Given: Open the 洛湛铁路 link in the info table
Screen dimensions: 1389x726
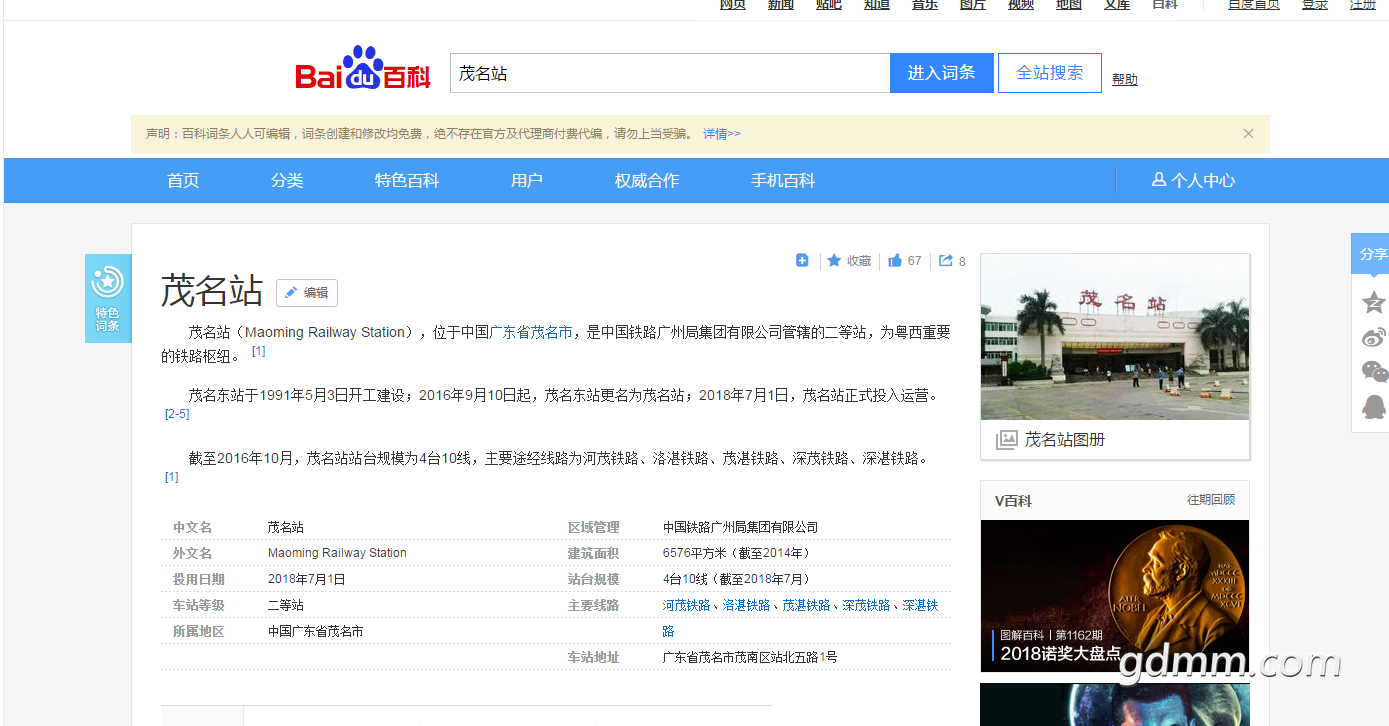Looking at the screenshot, I should click(747, 605).
